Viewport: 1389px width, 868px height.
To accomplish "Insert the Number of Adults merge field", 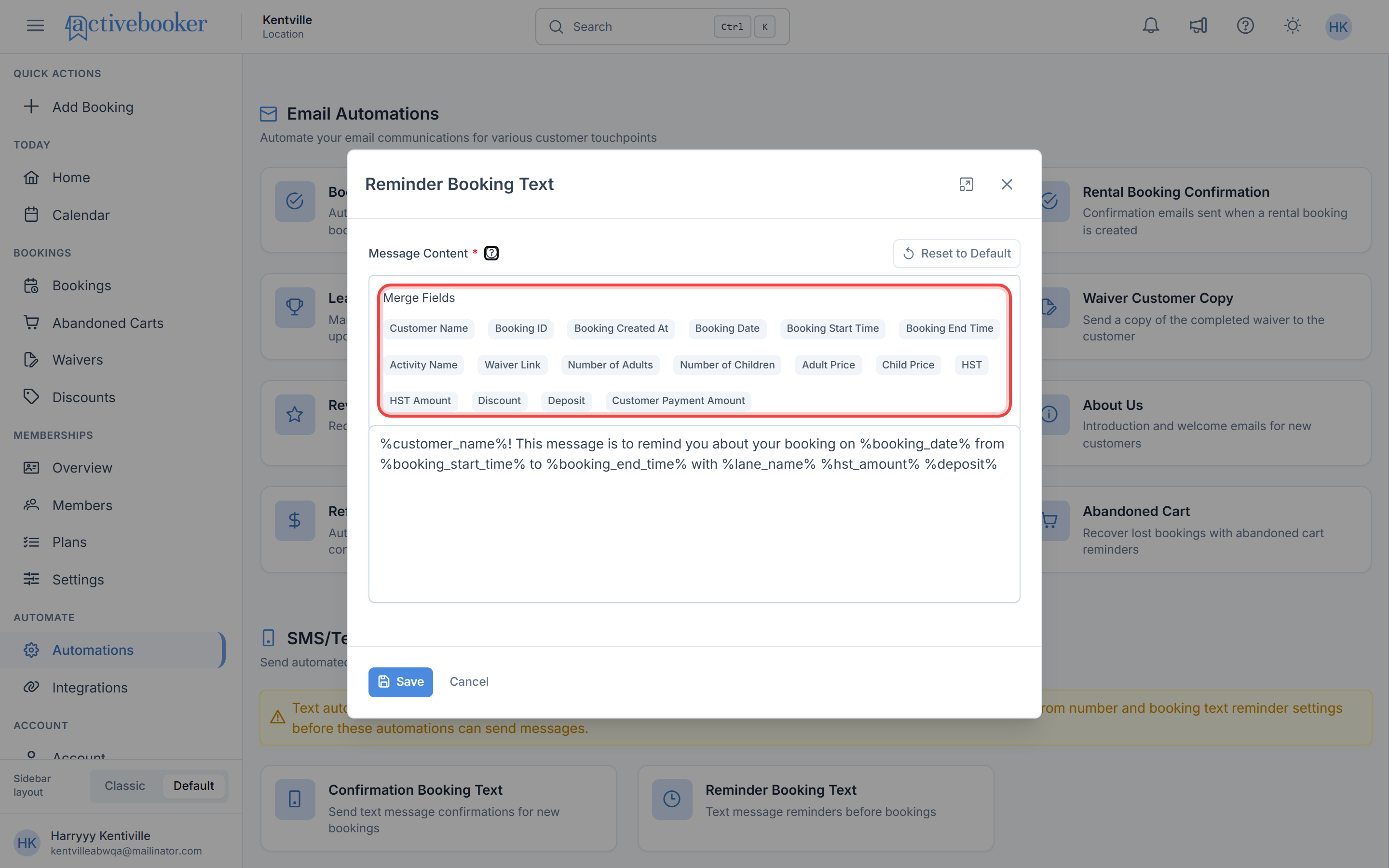I will (610, 365).
